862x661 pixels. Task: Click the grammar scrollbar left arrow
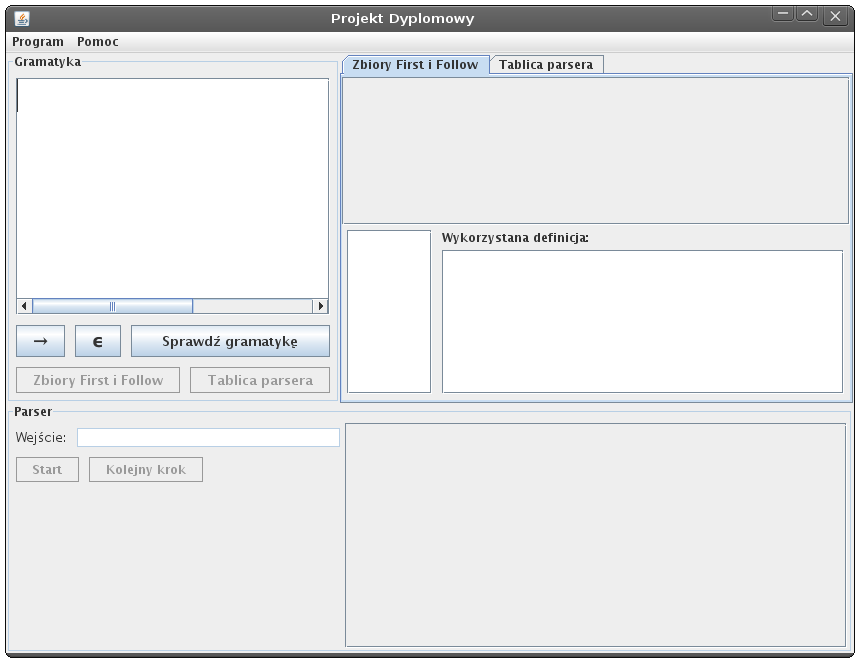pyautogui.click(x=24, y=306)
